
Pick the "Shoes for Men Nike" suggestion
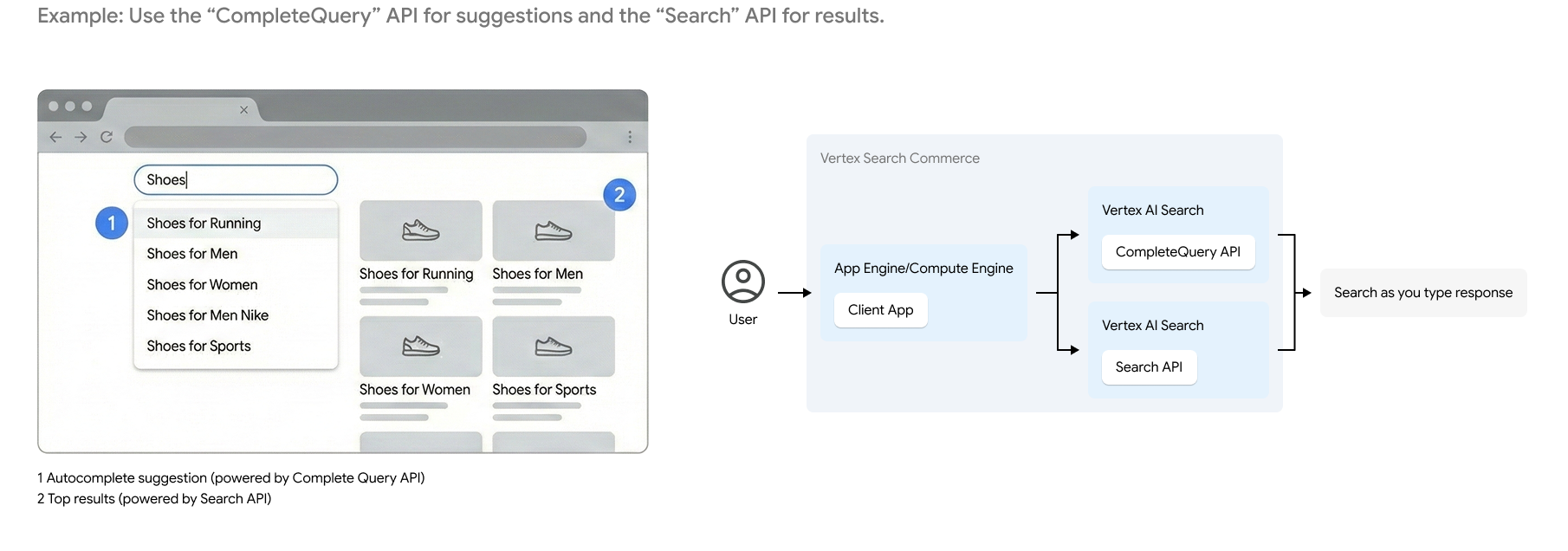click(x=208, y=315)
